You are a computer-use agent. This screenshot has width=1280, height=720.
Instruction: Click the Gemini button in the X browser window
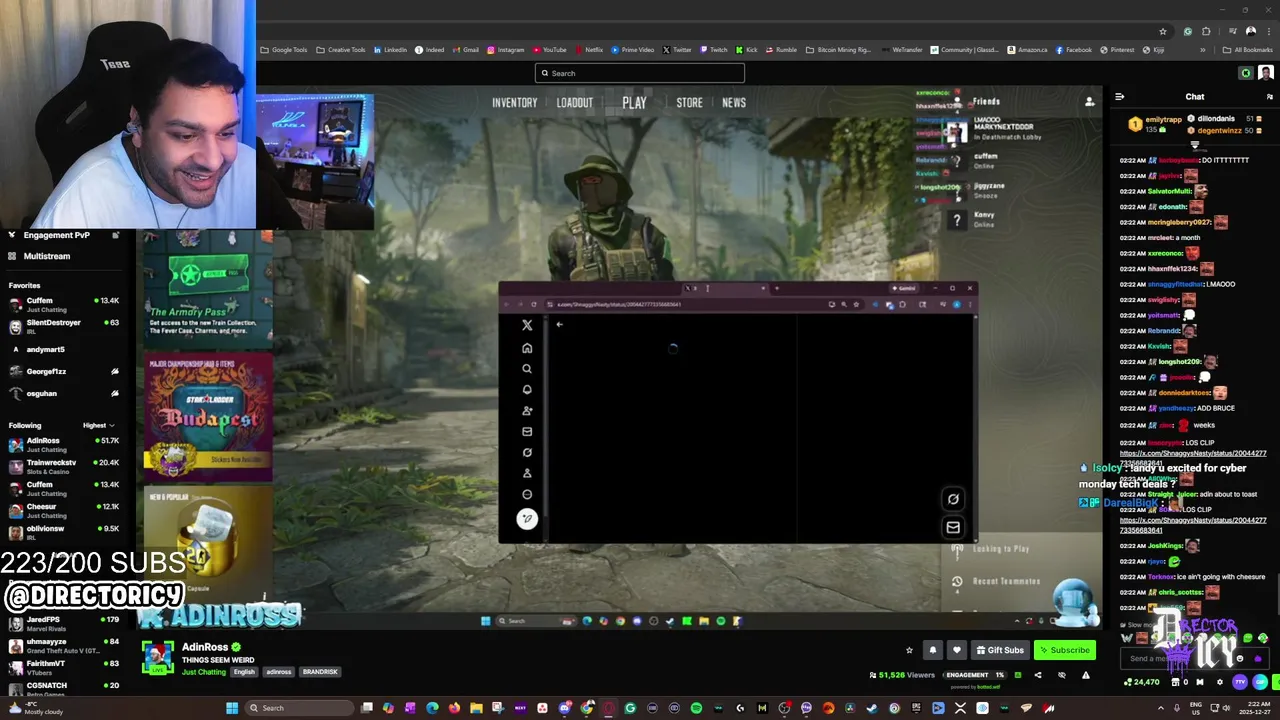pos(905,288)
